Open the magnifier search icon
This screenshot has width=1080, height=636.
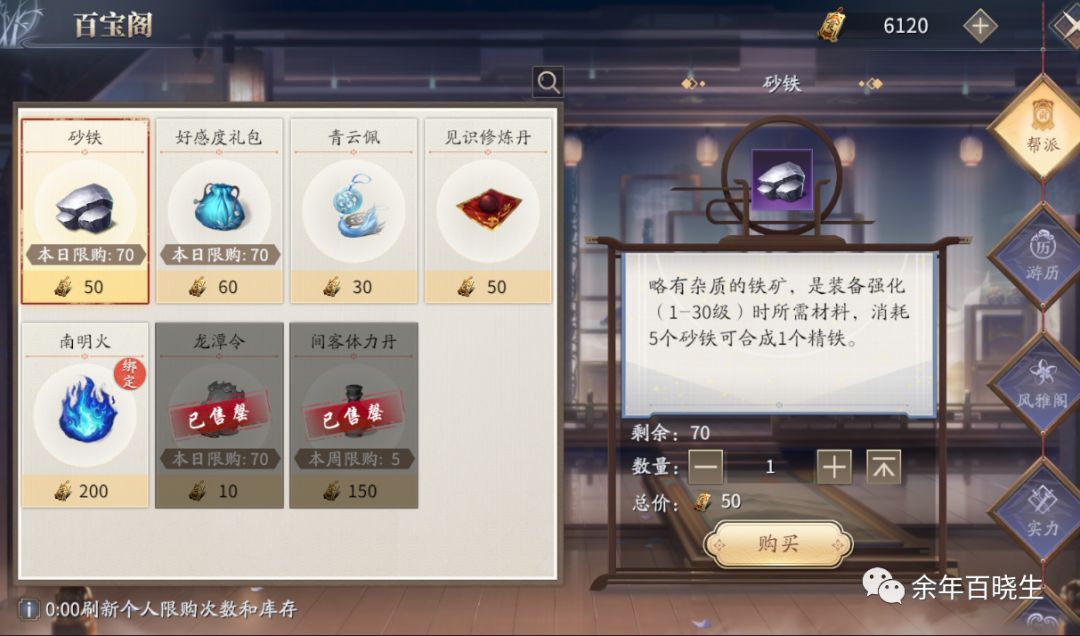coord(548,83)
